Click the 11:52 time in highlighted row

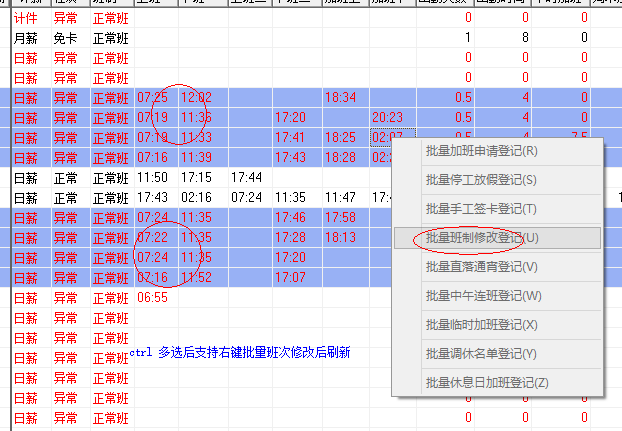[196, 278]
